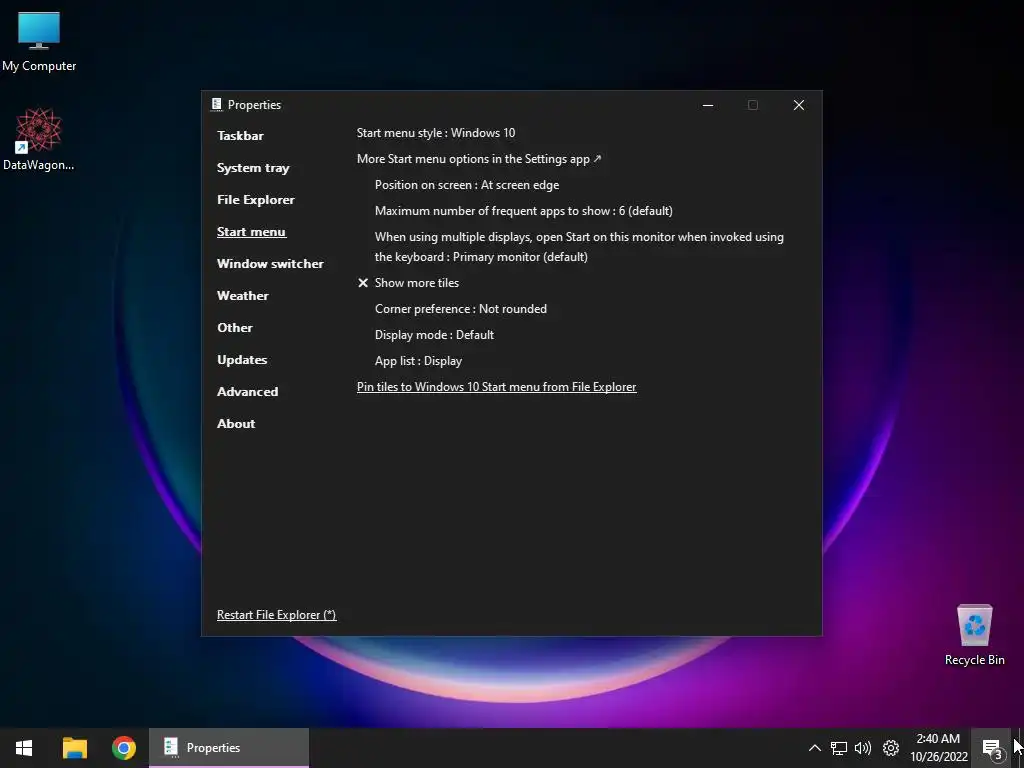The height and width of the screenshot is (768, 1024).
Task: Show the About section
Action: (236, 424)
